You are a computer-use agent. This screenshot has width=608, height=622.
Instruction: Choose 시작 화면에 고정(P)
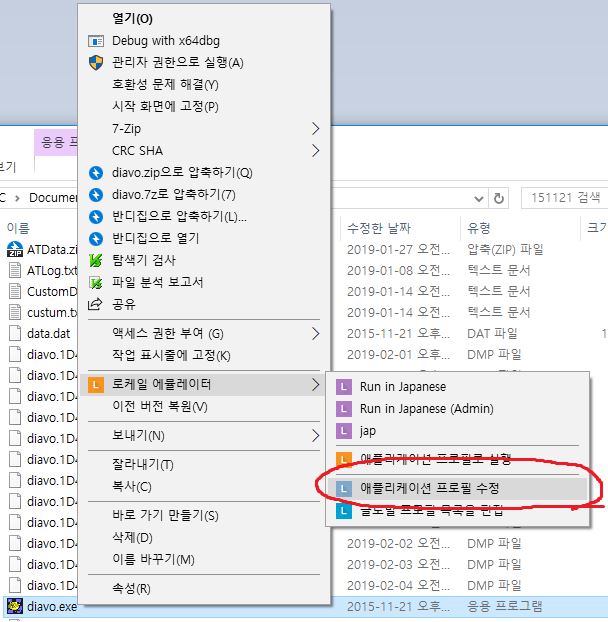click(x=205, y=106)
